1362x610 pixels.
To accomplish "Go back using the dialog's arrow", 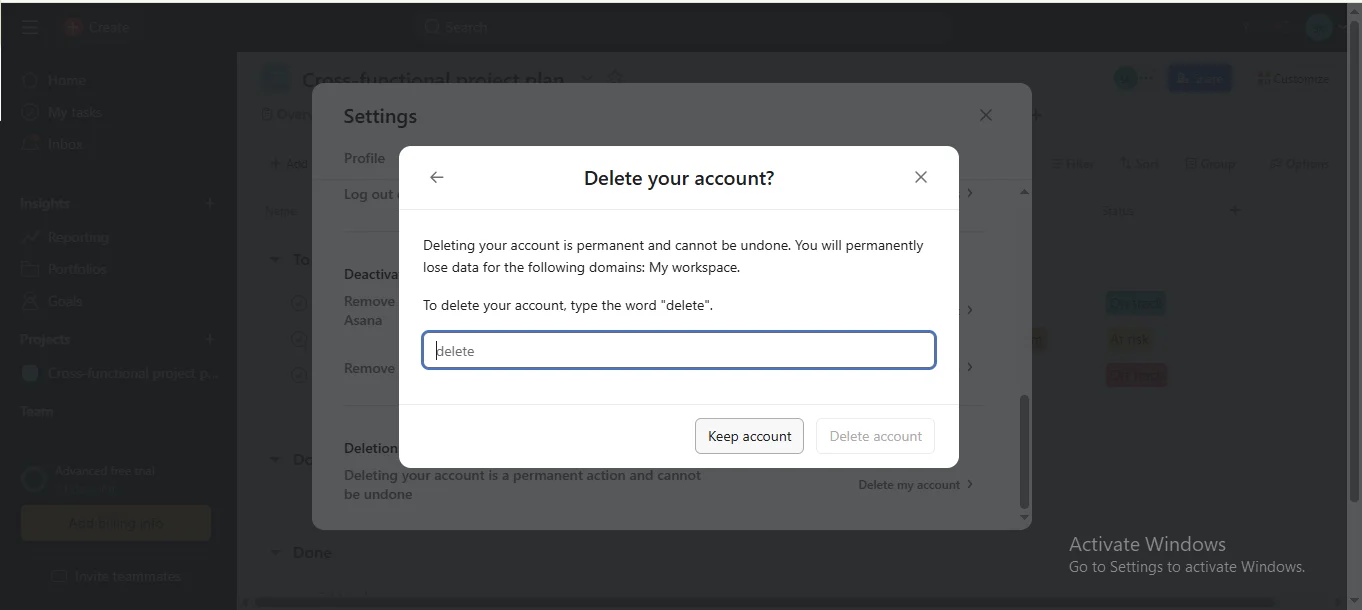I will coord(437,177).
